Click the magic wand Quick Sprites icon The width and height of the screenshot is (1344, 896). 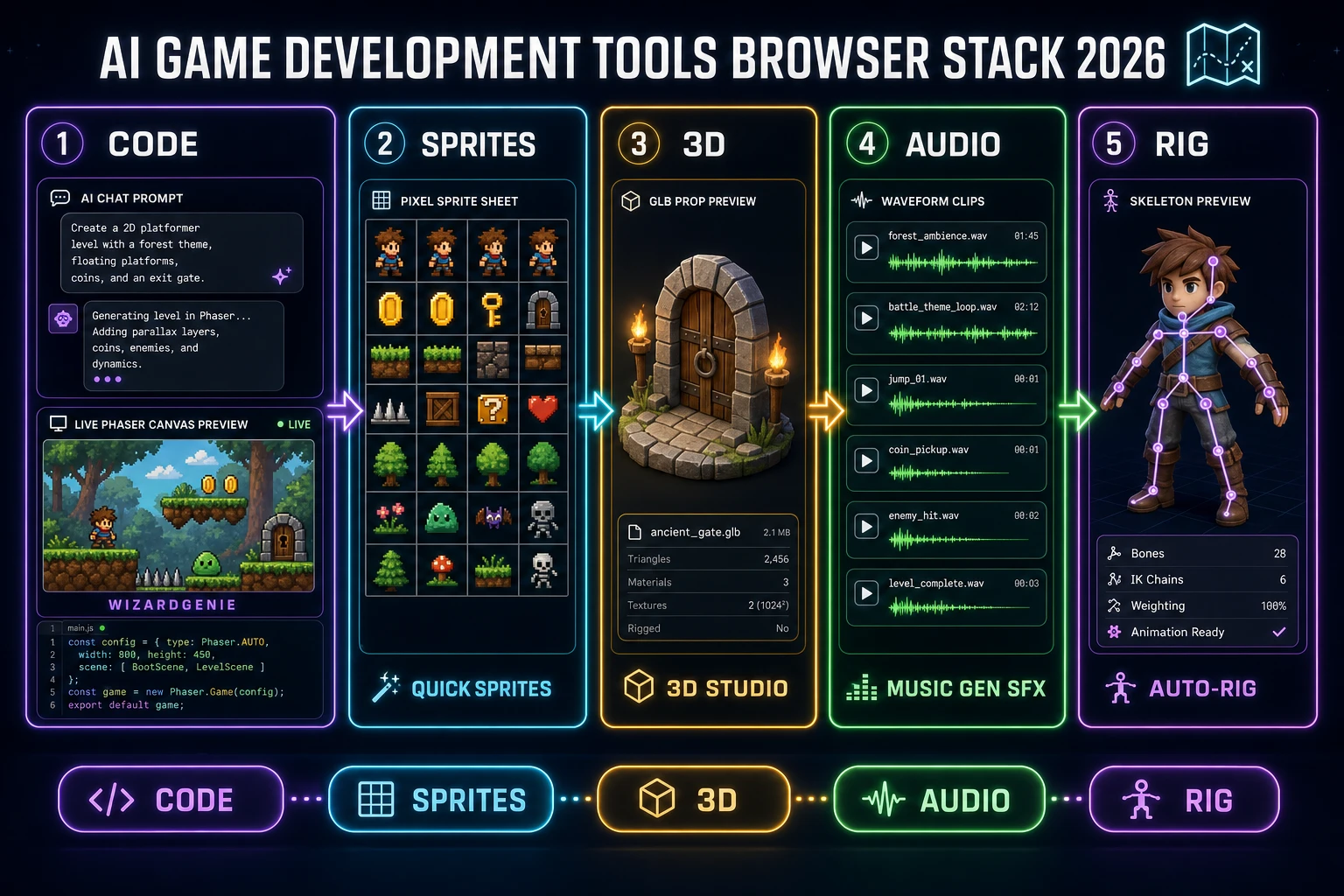pos(386,688)
